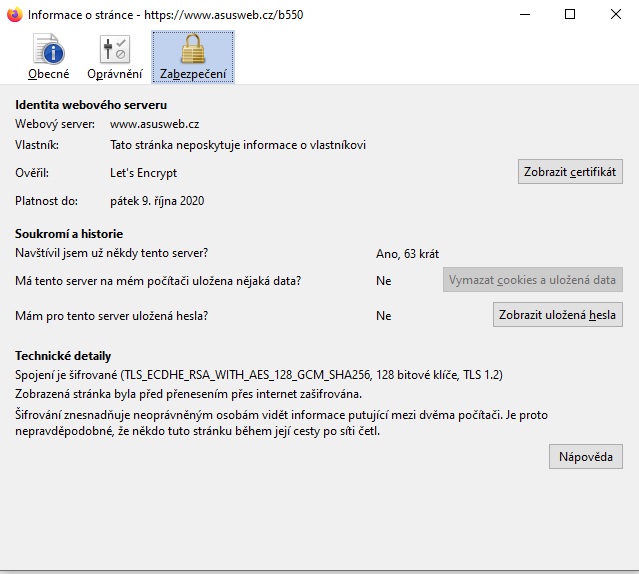Click the "Ano, 63 krát" visit count

(407, 254)
